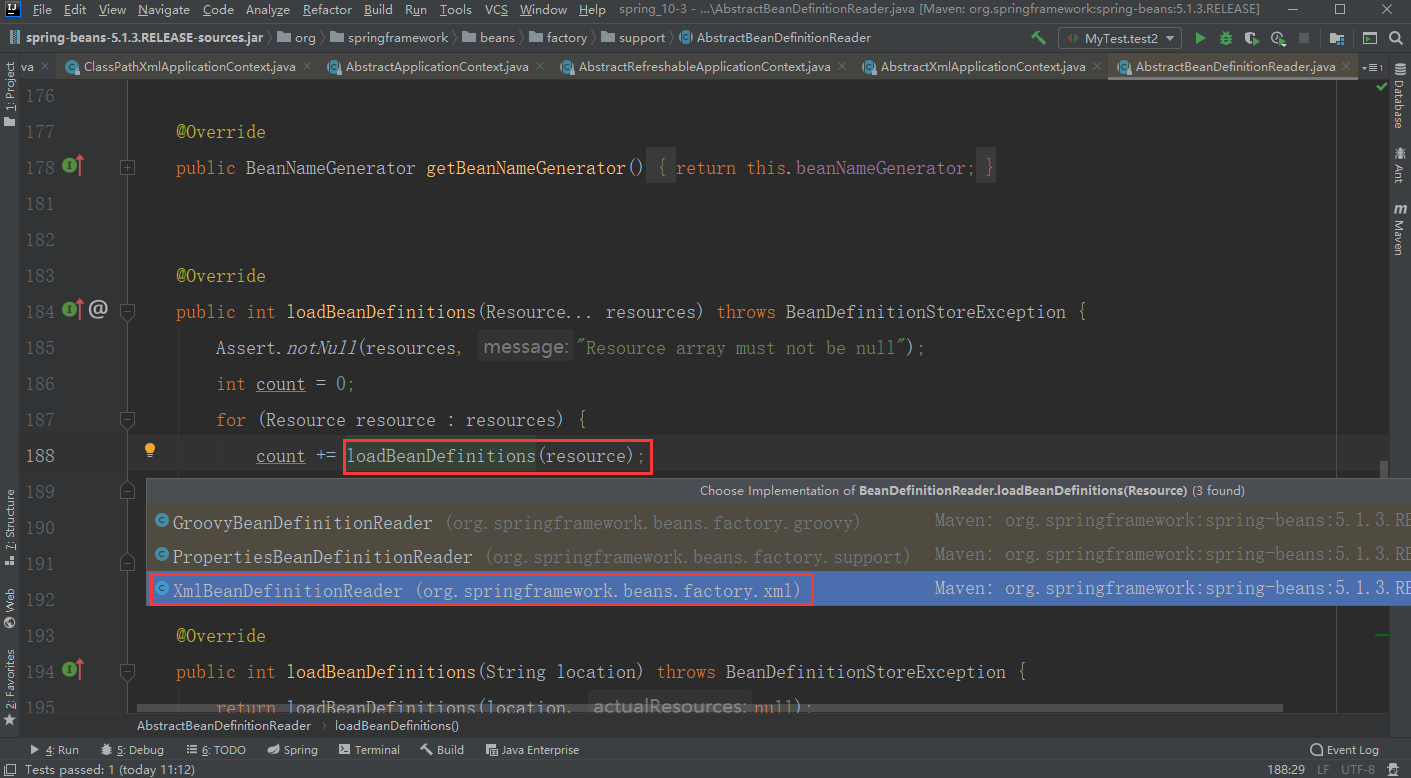The image size is (1411, 778).
Task: Open the VCS menu
Action: 496,10
